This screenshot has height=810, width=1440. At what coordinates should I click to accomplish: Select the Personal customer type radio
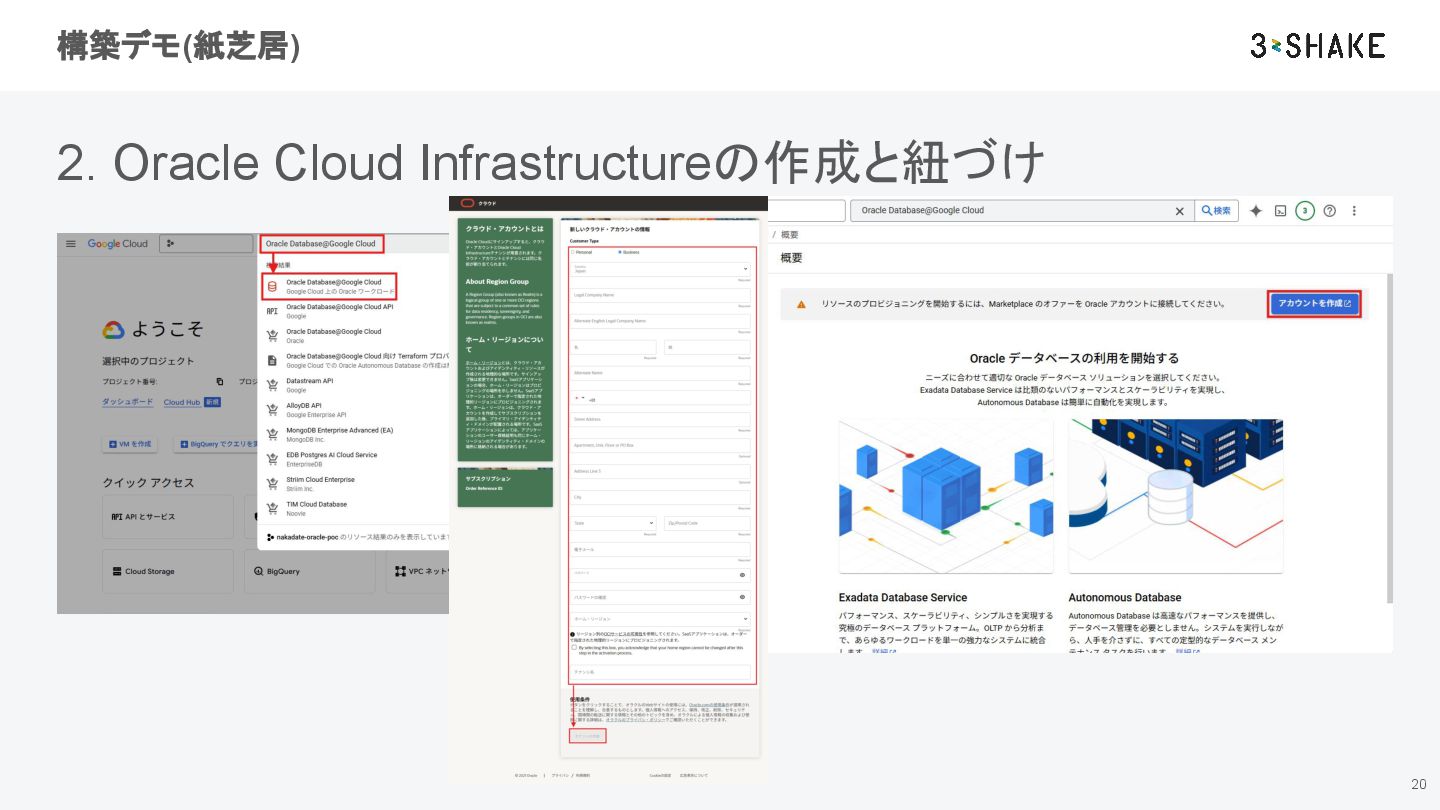coord(572,253)
